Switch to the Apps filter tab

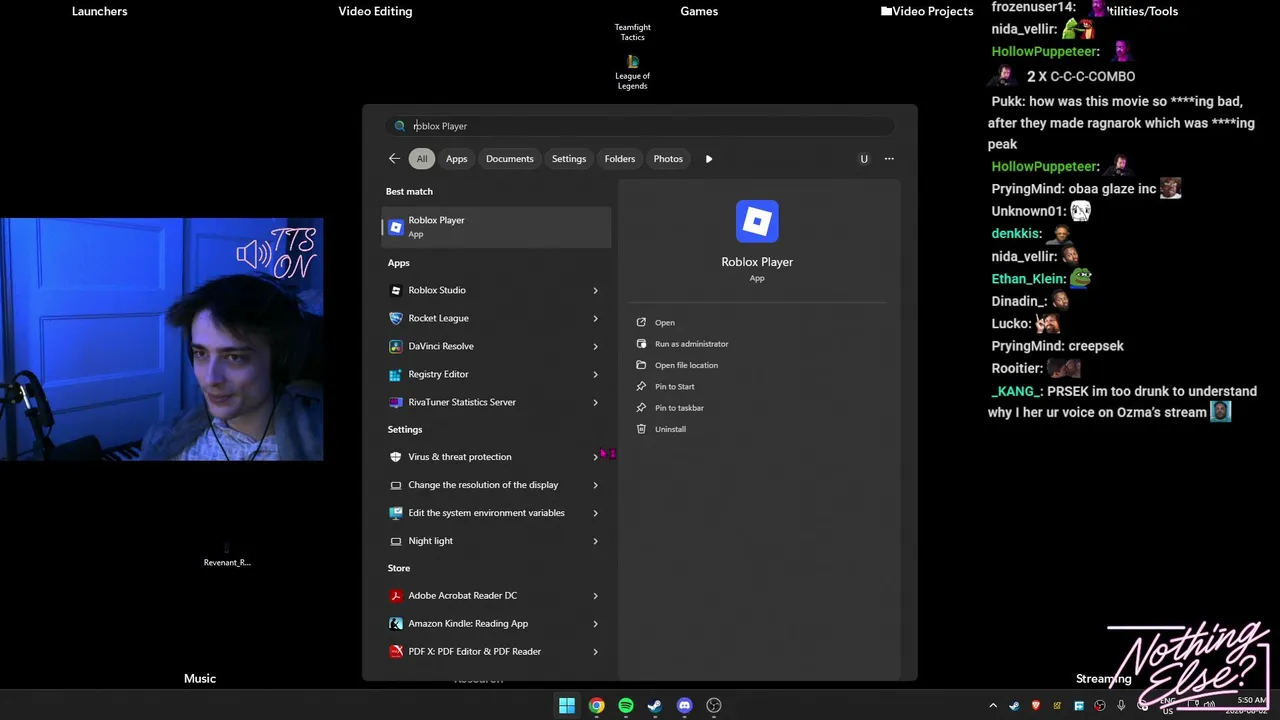[457, 159]
